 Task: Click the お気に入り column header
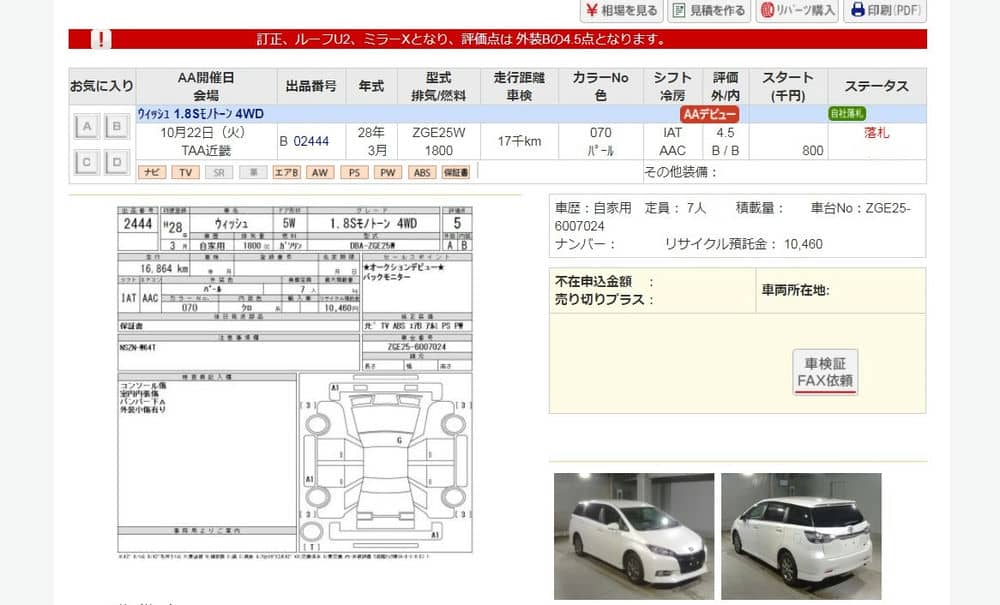[102, 85]
